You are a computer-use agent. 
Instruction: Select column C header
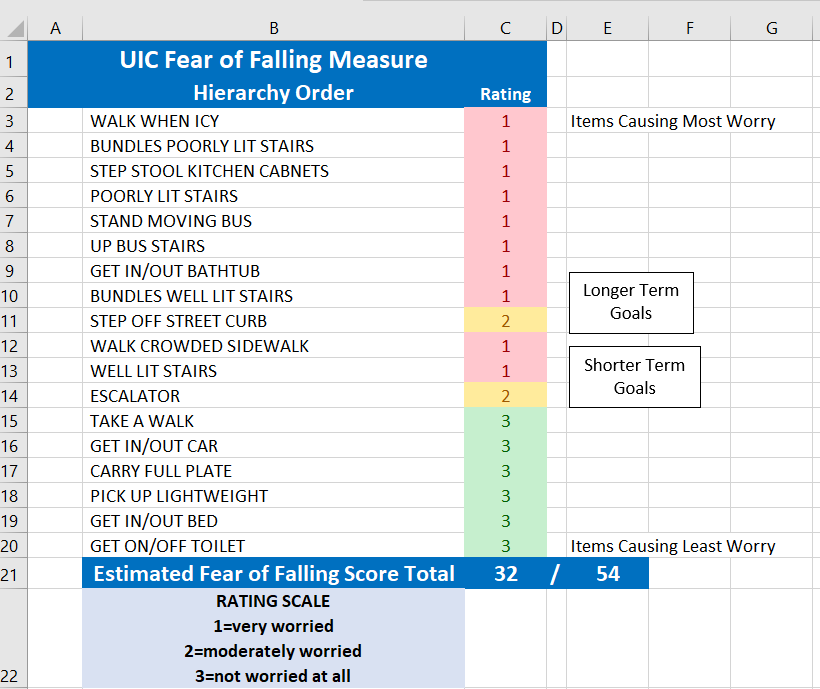(505, 29)
